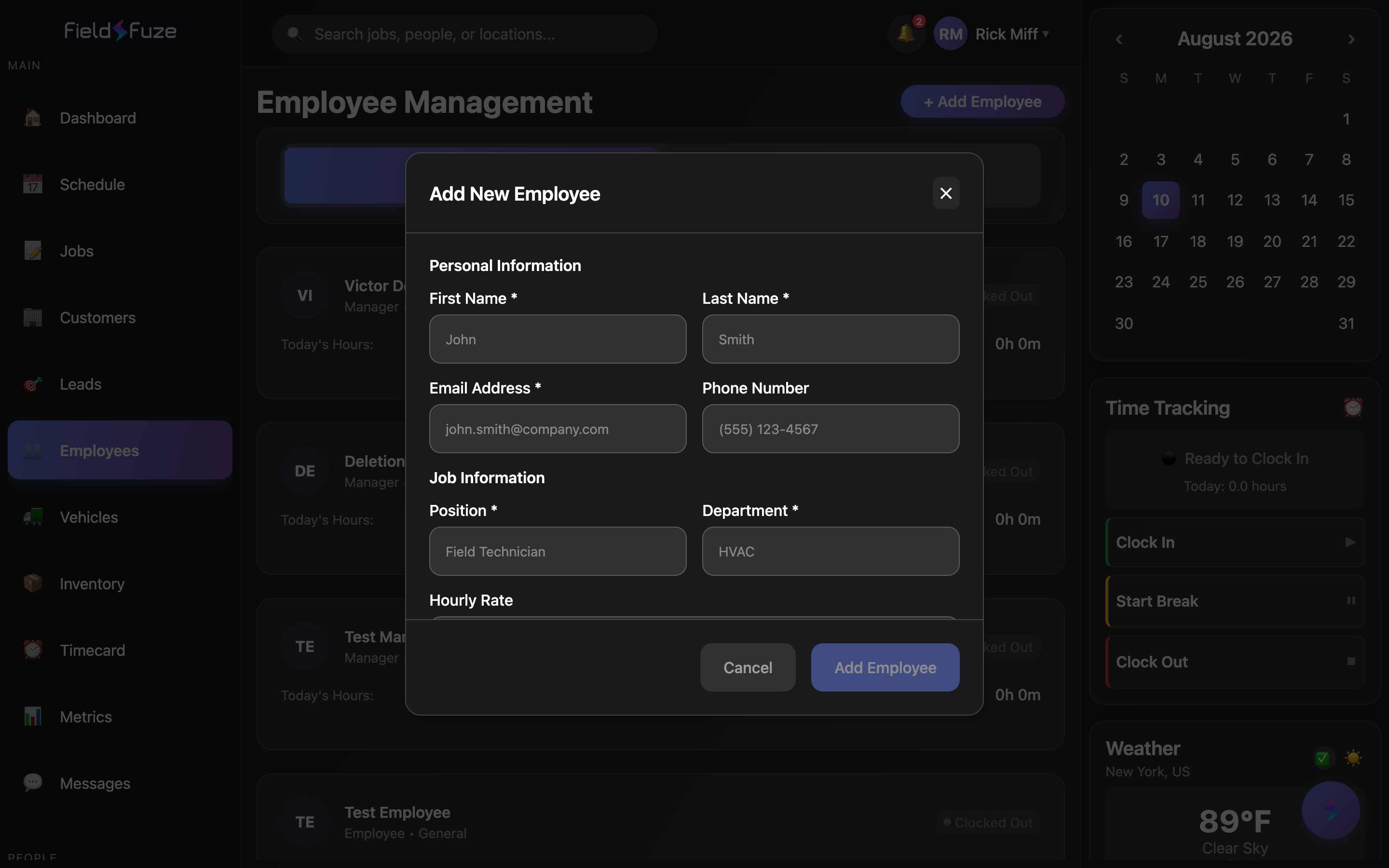Click the VI employee avatar
This screenshot has width=1389, height=868.
(305, 295)
